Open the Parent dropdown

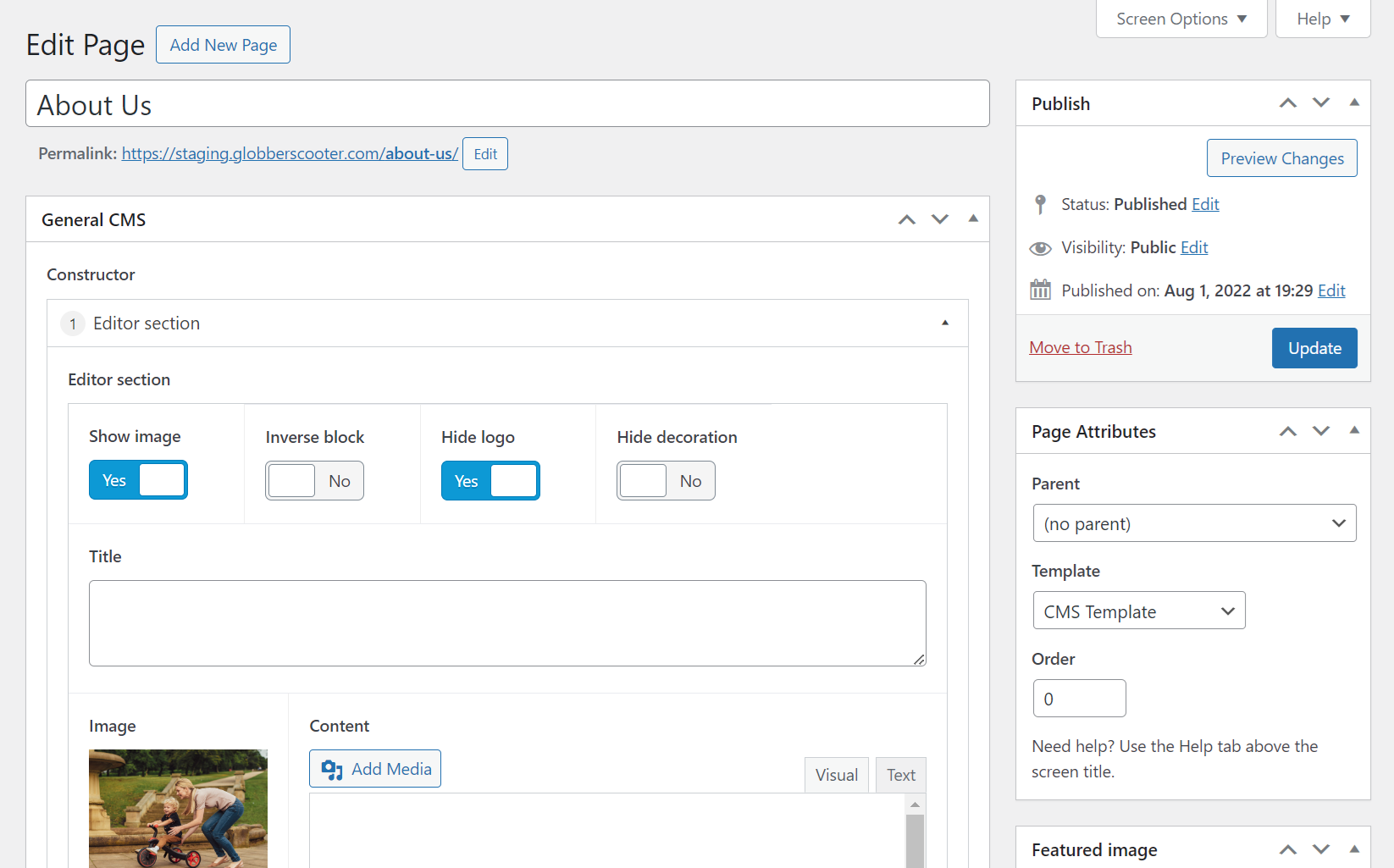[1194, 523]
